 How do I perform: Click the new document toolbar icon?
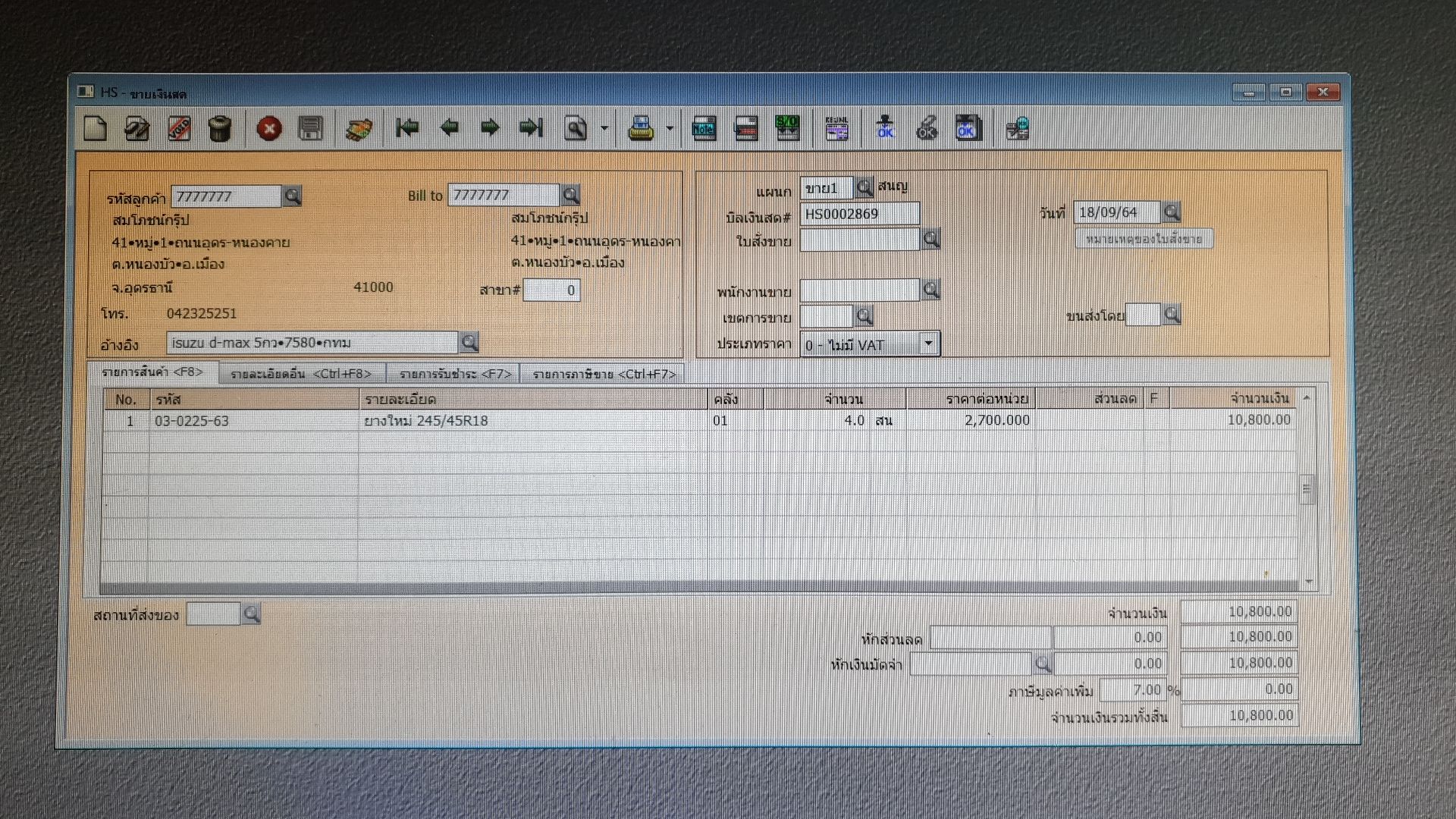[96, 128]
